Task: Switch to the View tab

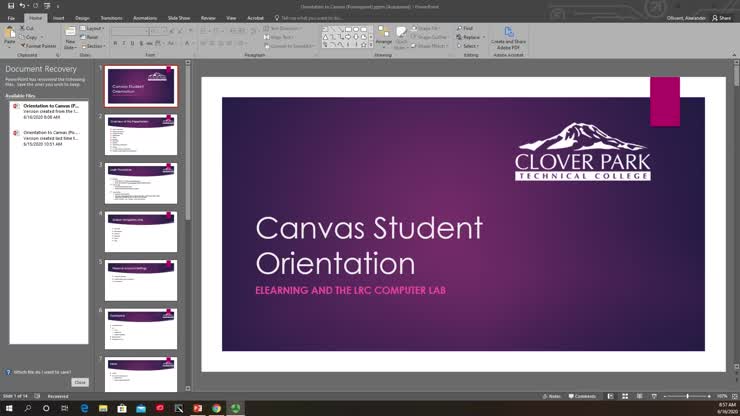Action: (231, 18)
